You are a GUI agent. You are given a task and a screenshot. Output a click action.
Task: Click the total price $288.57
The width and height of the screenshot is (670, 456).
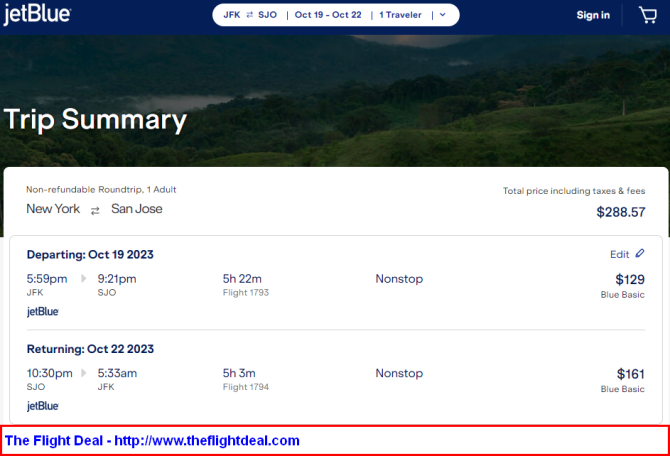pos(621,212)
